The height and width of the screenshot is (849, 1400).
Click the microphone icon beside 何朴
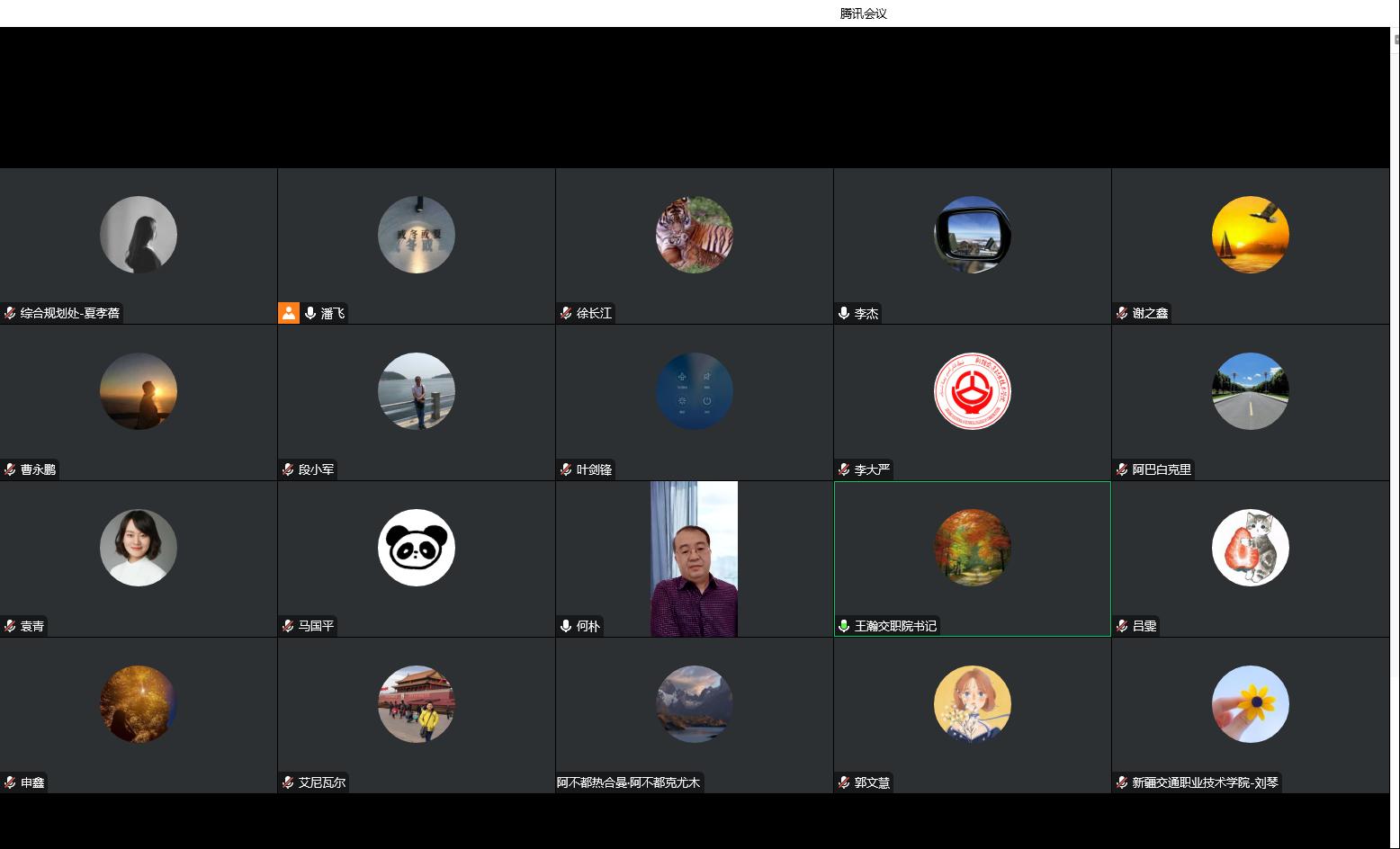click(x=566, y=626)
